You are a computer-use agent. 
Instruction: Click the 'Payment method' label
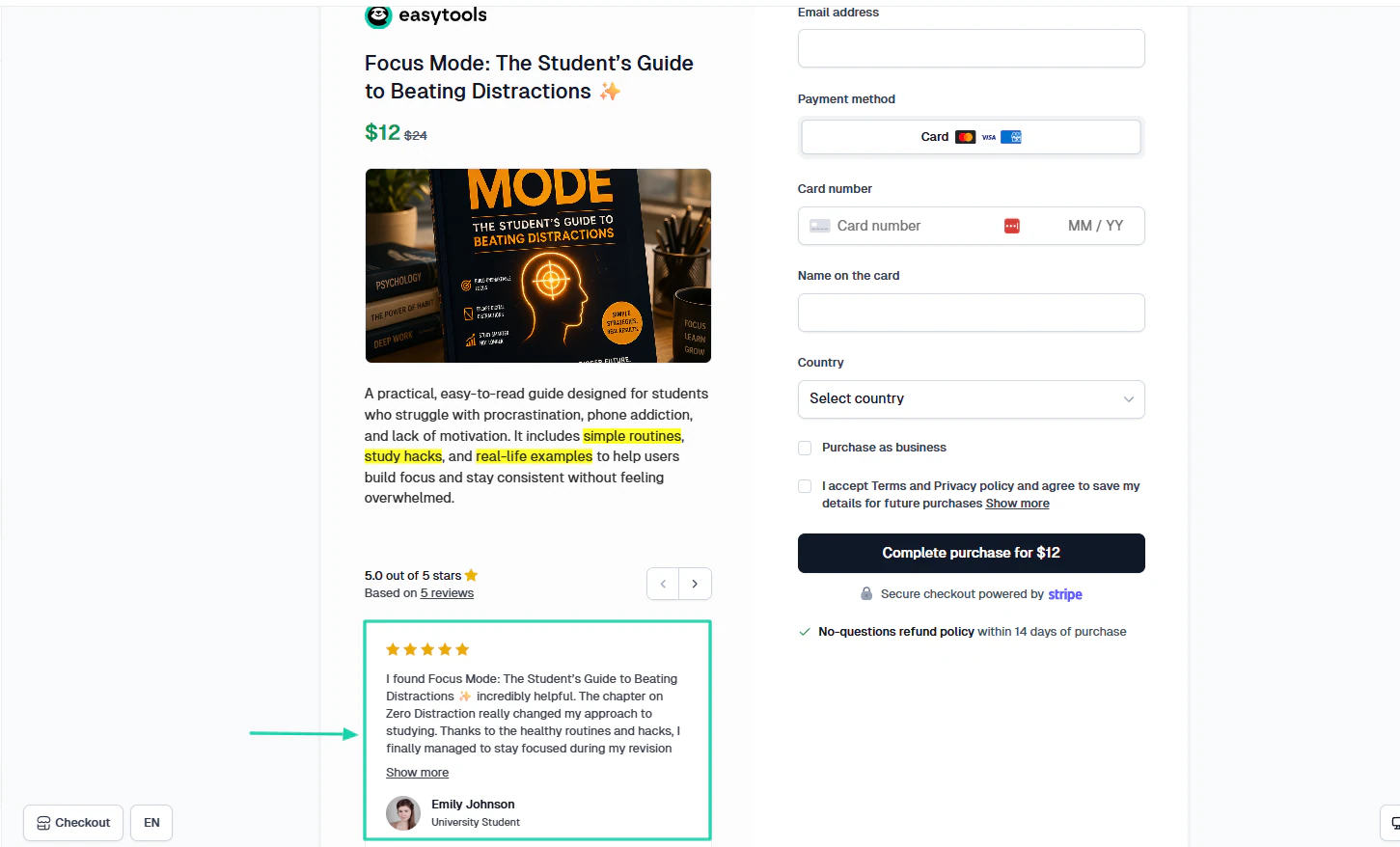click(x=846, y=99)
